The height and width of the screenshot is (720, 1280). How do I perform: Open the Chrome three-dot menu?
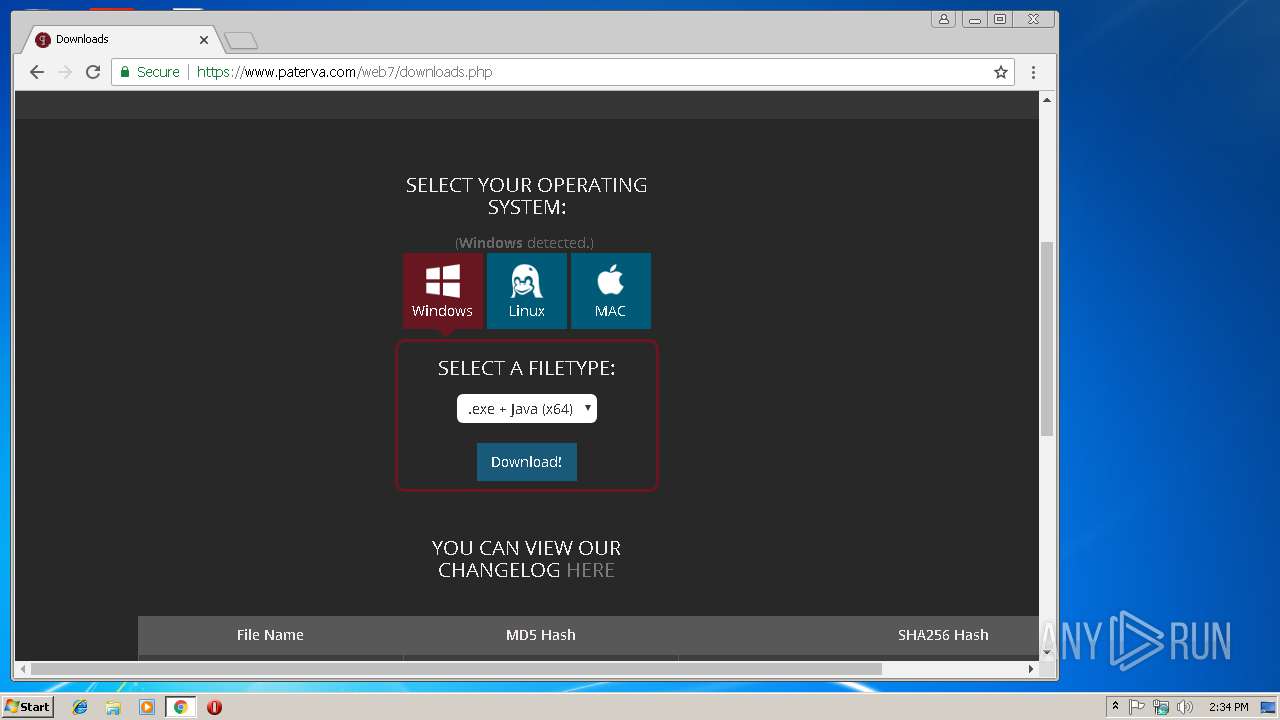pyautogui.click(x=1033, y=72)
